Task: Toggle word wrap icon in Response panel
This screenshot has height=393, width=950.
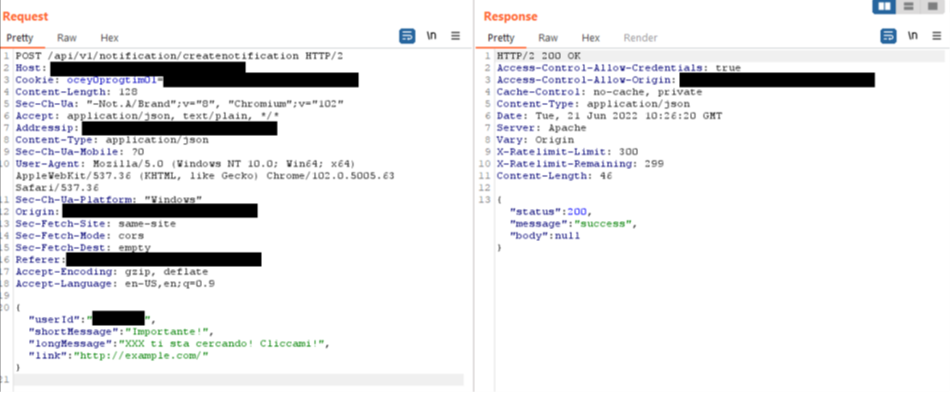Action: point(888,36)
